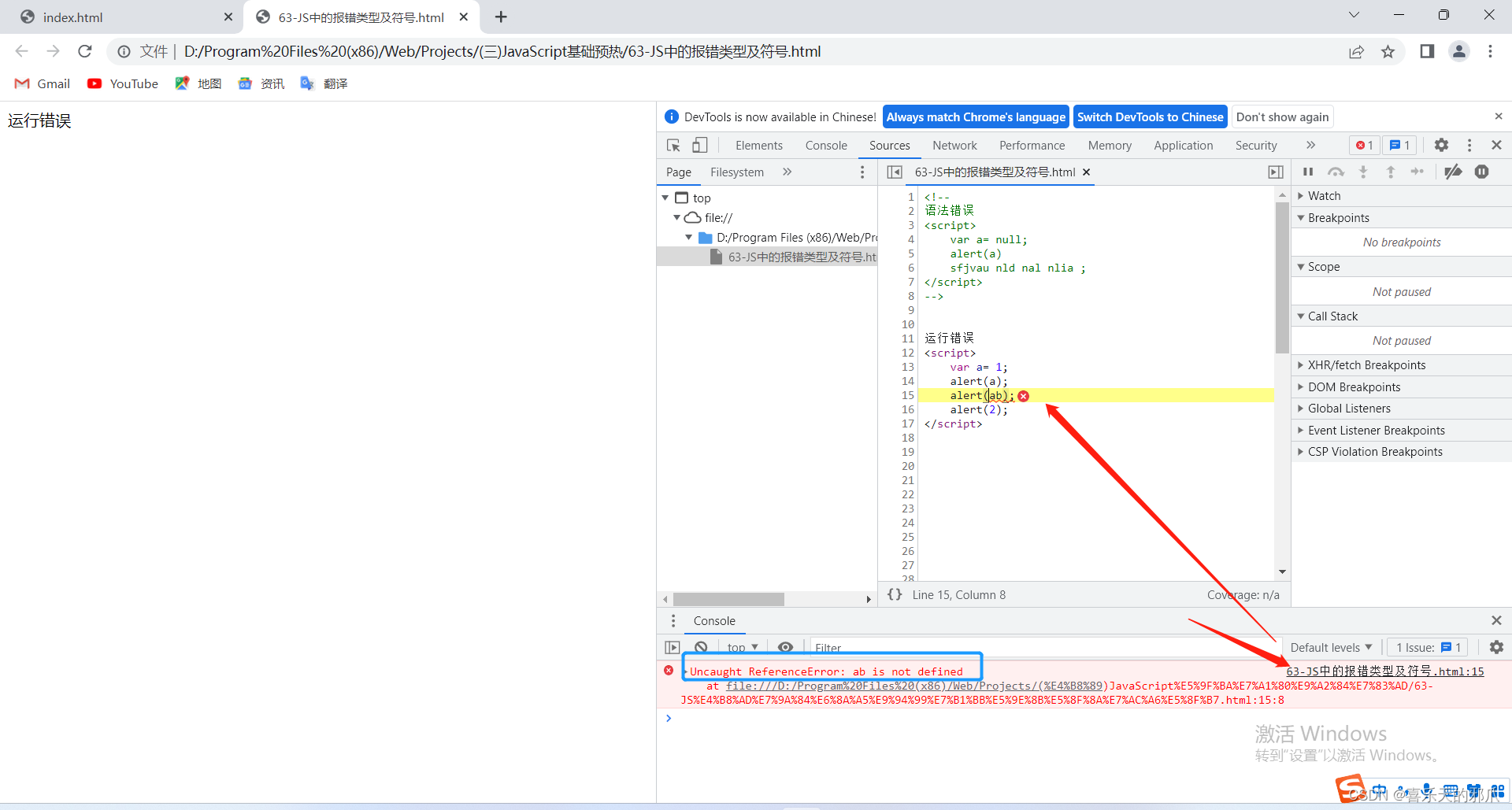Viewport: 1512px width, 810px height.
Task: Click the source link 63-JS...html:15 in the console
Action: 1384,671
